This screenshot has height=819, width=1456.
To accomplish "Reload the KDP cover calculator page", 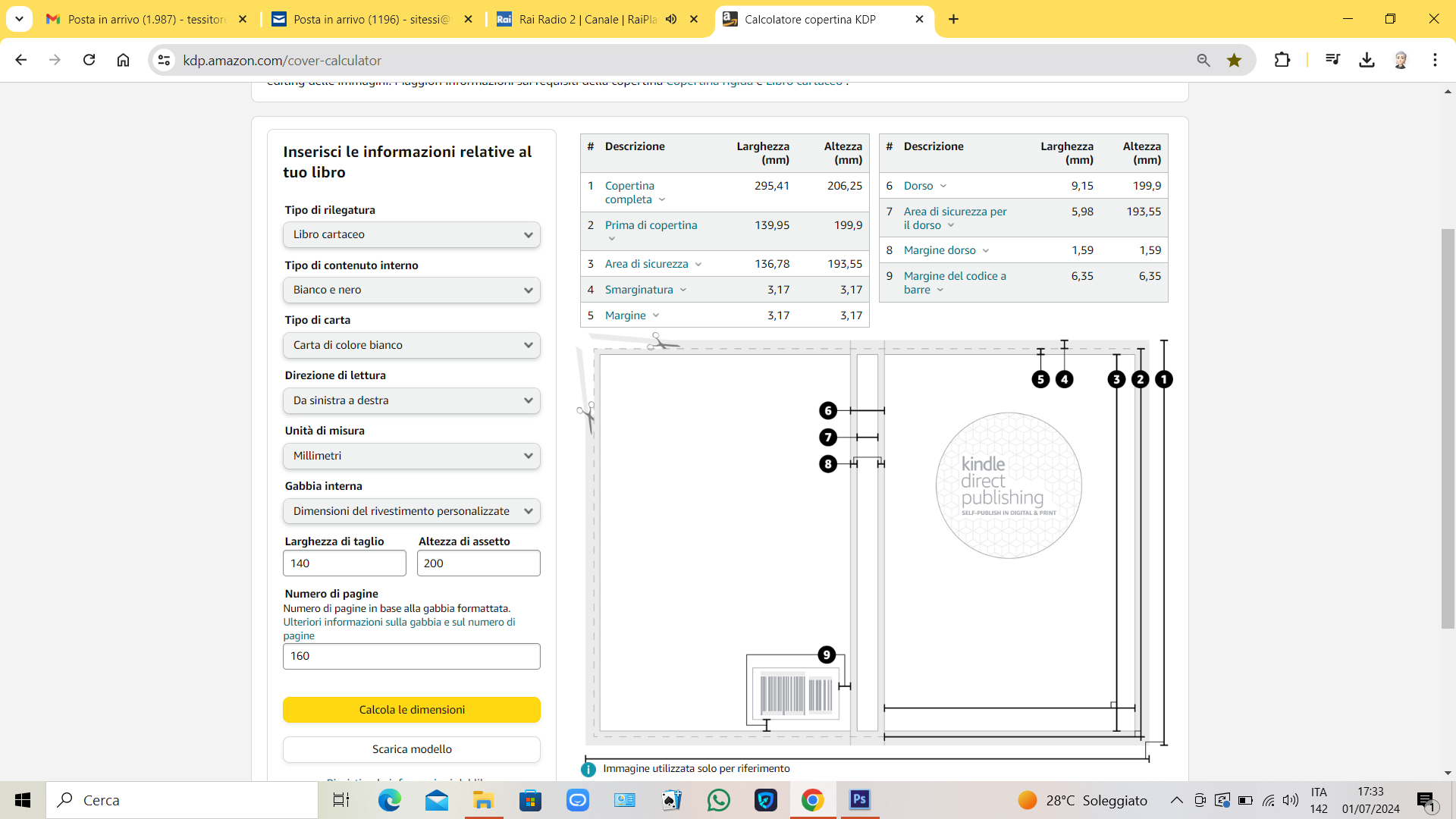I will (x=89, y=60).
